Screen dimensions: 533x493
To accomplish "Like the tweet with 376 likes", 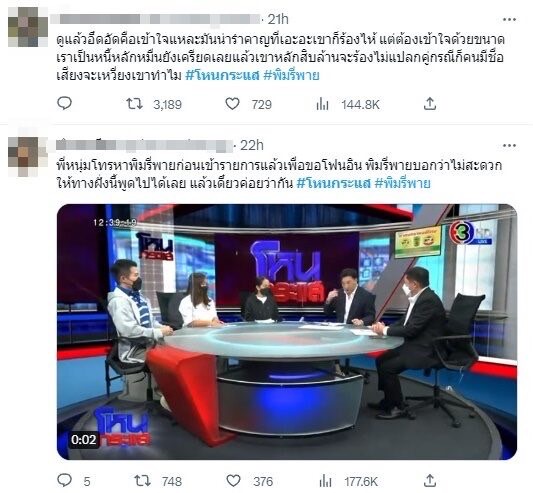I will coord(234,481).
